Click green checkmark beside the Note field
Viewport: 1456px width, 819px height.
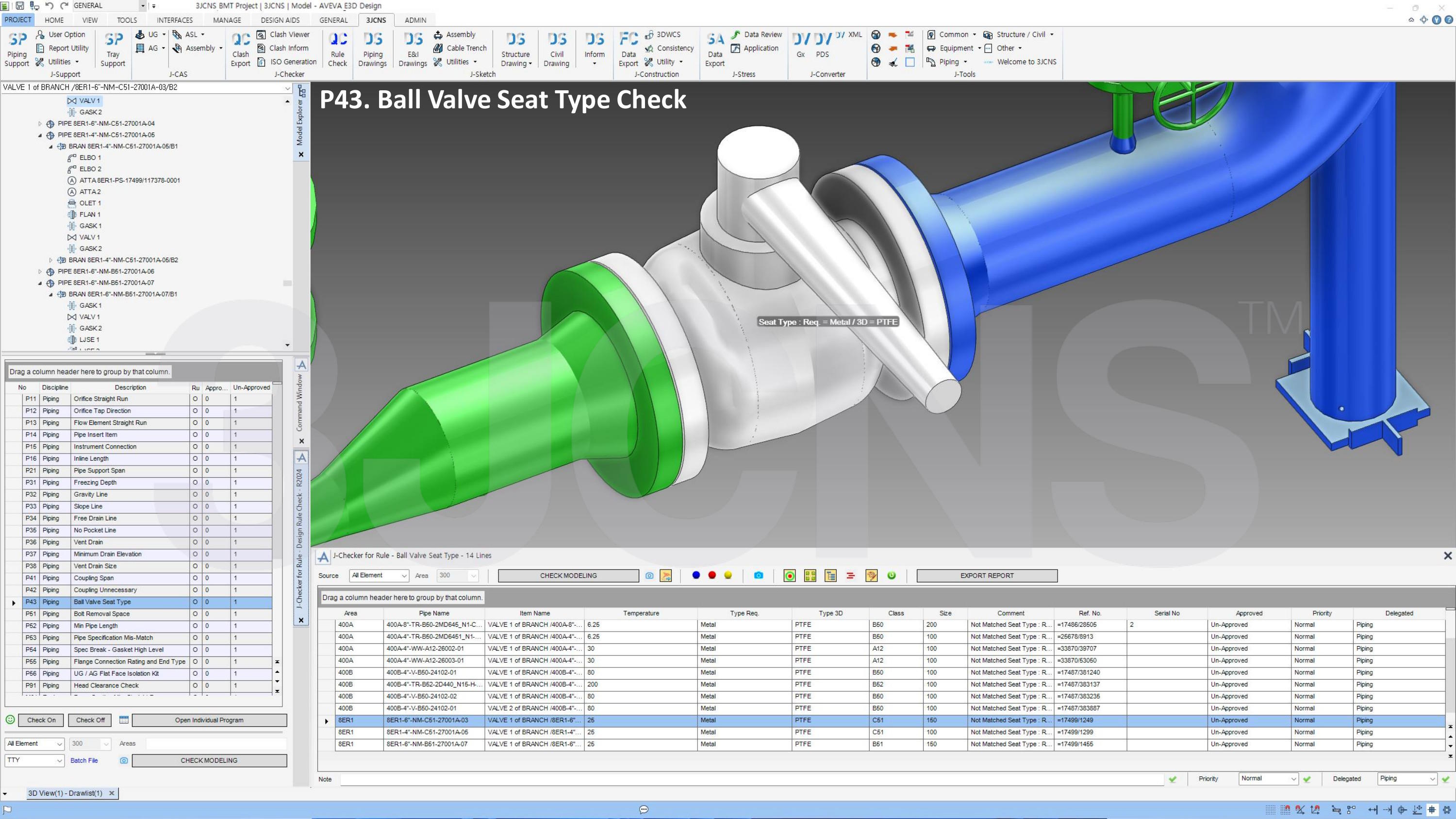click(x=1173, y=779)
